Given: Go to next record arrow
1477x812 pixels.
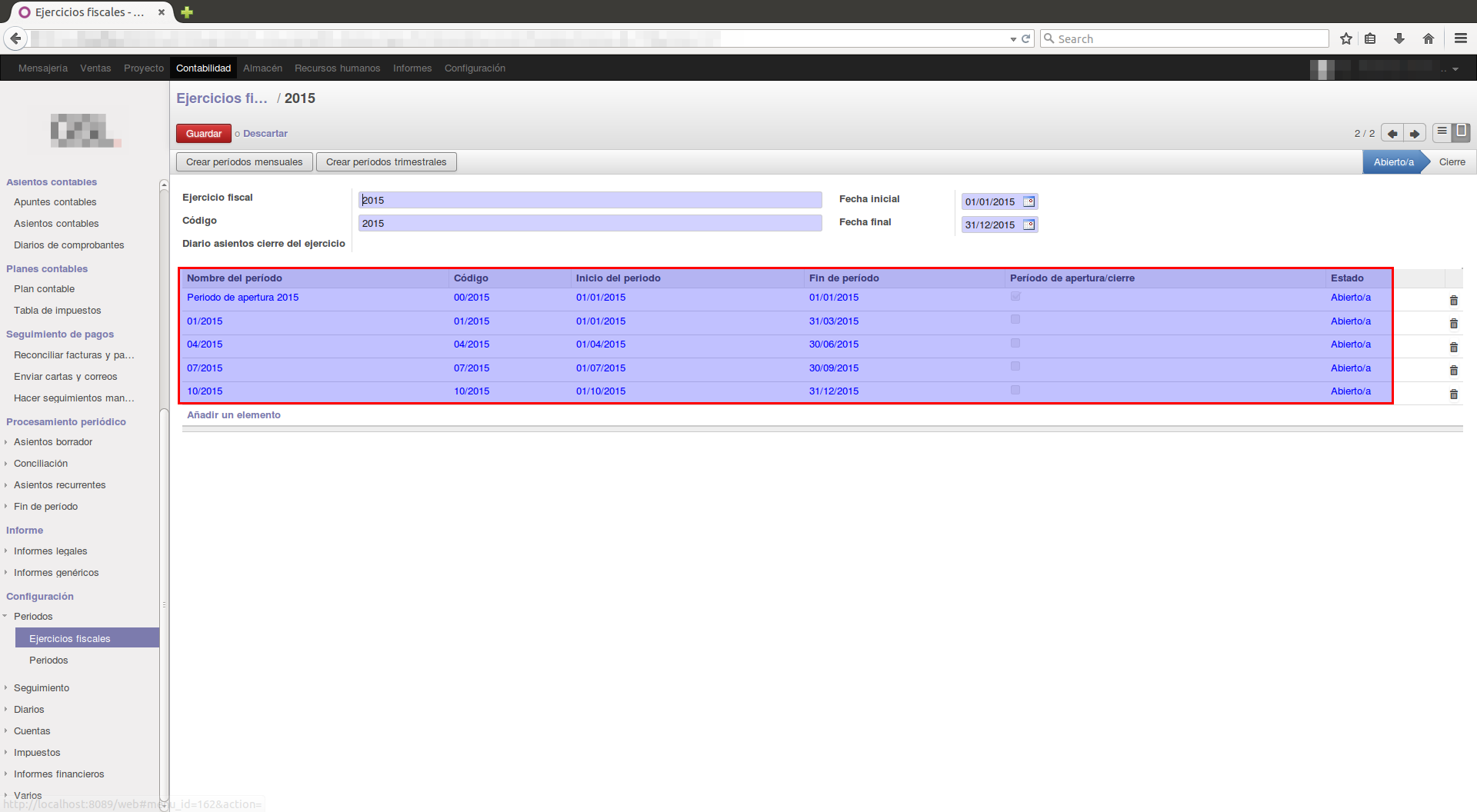Looking at the screenshot, I should 1414,133.
